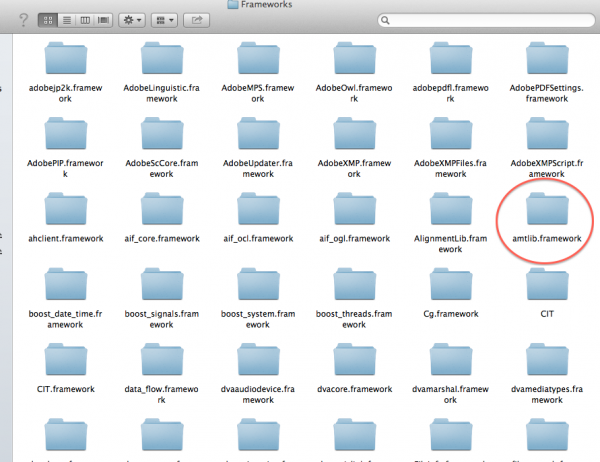
Task: Select the AlignmentLib.framework folder
Action: [451, 209]
